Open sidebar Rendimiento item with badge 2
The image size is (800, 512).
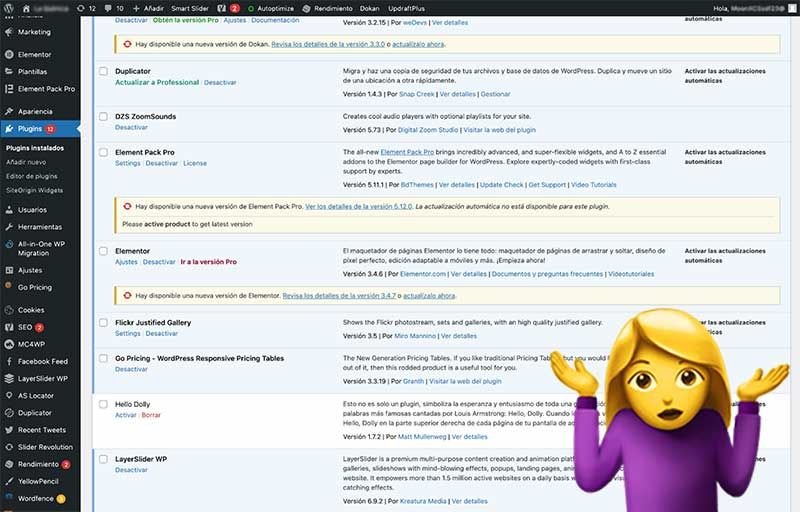40,464
